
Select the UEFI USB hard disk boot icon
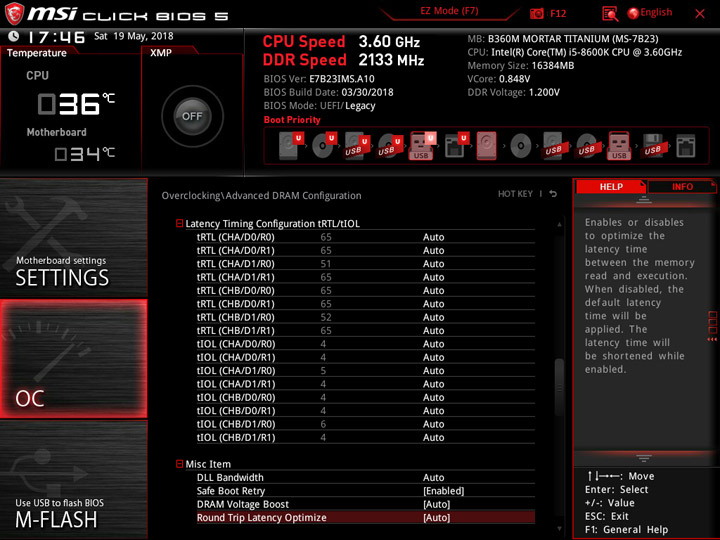(x=357, y=146)
